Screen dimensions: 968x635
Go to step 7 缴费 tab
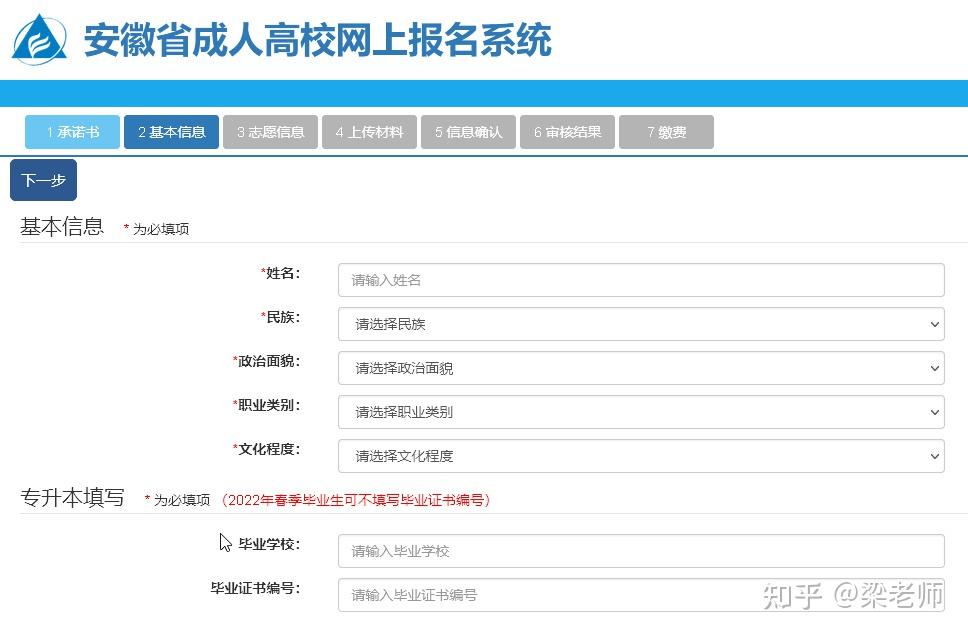point(667,132)
